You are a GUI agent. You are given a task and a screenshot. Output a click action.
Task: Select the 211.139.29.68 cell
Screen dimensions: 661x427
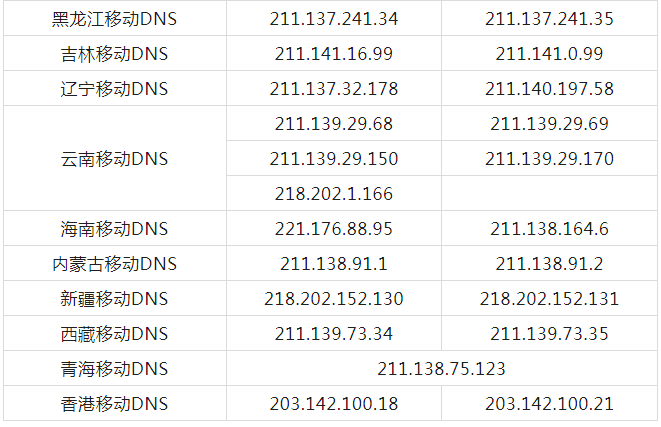334,124
